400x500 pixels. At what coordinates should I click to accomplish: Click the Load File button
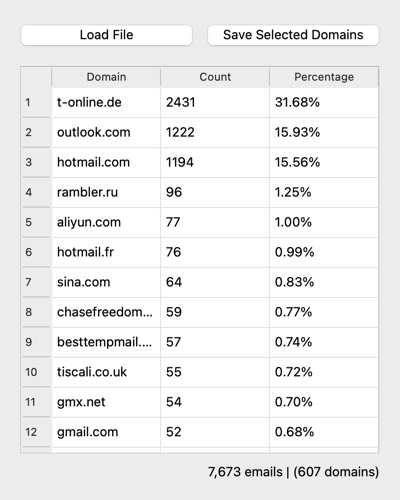click(x=106, y=35)
